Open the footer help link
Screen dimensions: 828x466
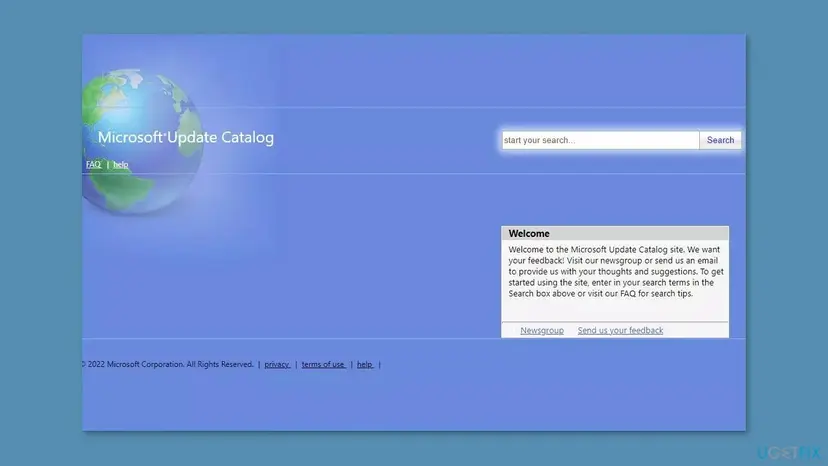pos(365,364)
